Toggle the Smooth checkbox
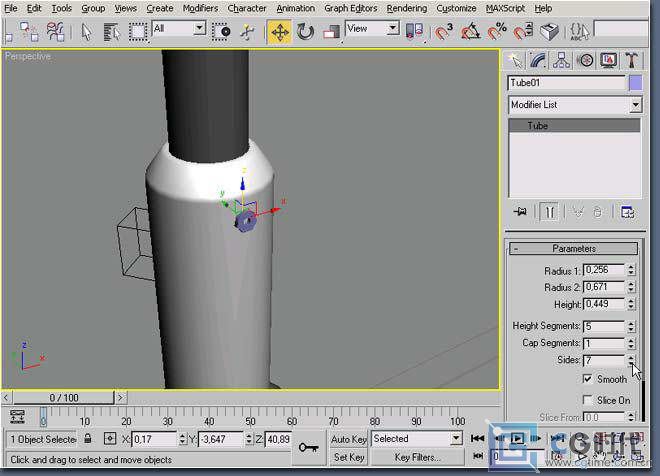This screenshot has height=476, width=660. point(588,379)
